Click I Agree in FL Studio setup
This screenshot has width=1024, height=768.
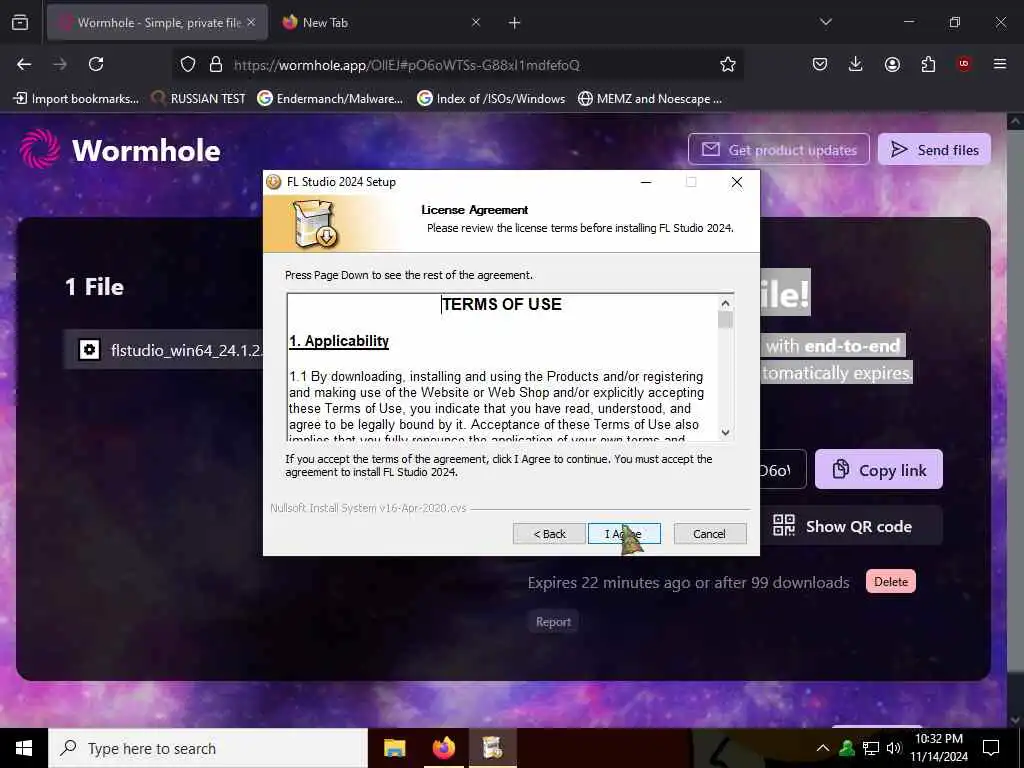click(x=624, y=534)
